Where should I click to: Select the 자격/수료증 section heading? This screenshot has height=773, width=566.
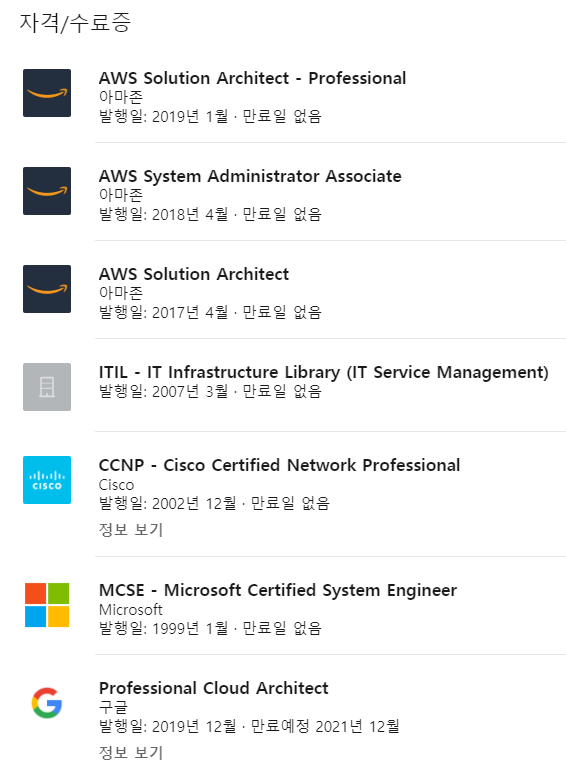[x=75, y=23]
